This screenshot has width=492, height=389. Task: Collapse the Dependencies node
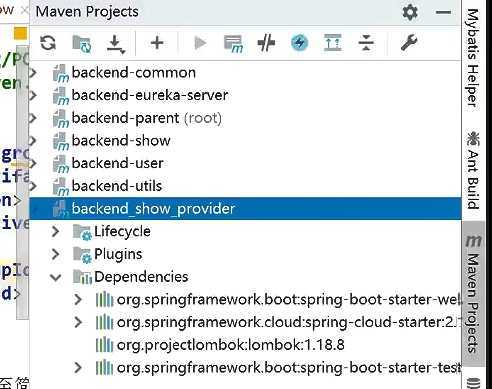pyautogui.click(x=55, y=277)
